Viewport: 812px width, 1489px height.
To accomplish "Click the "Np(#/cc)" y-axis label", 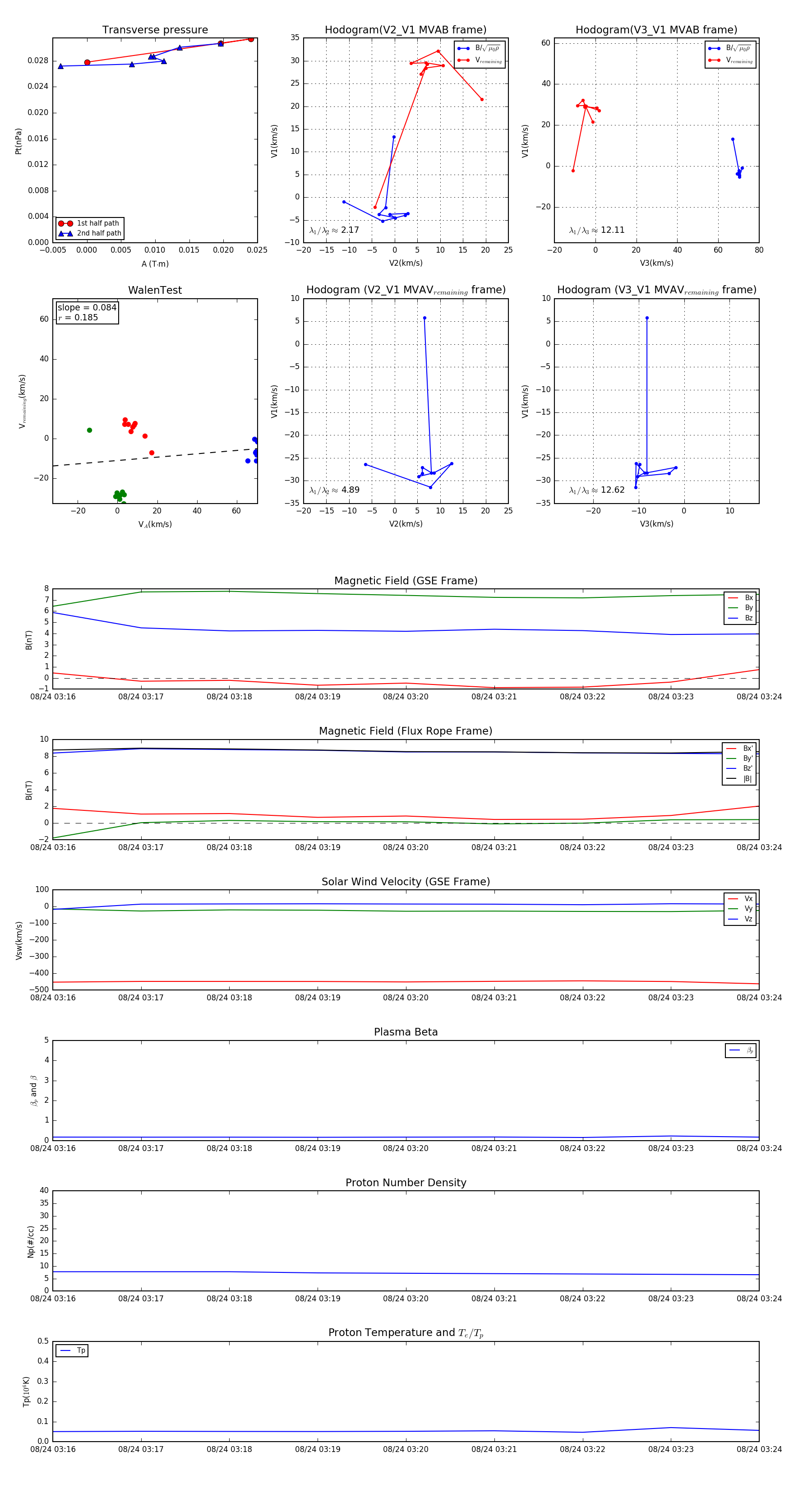I will coord(31,1242).
